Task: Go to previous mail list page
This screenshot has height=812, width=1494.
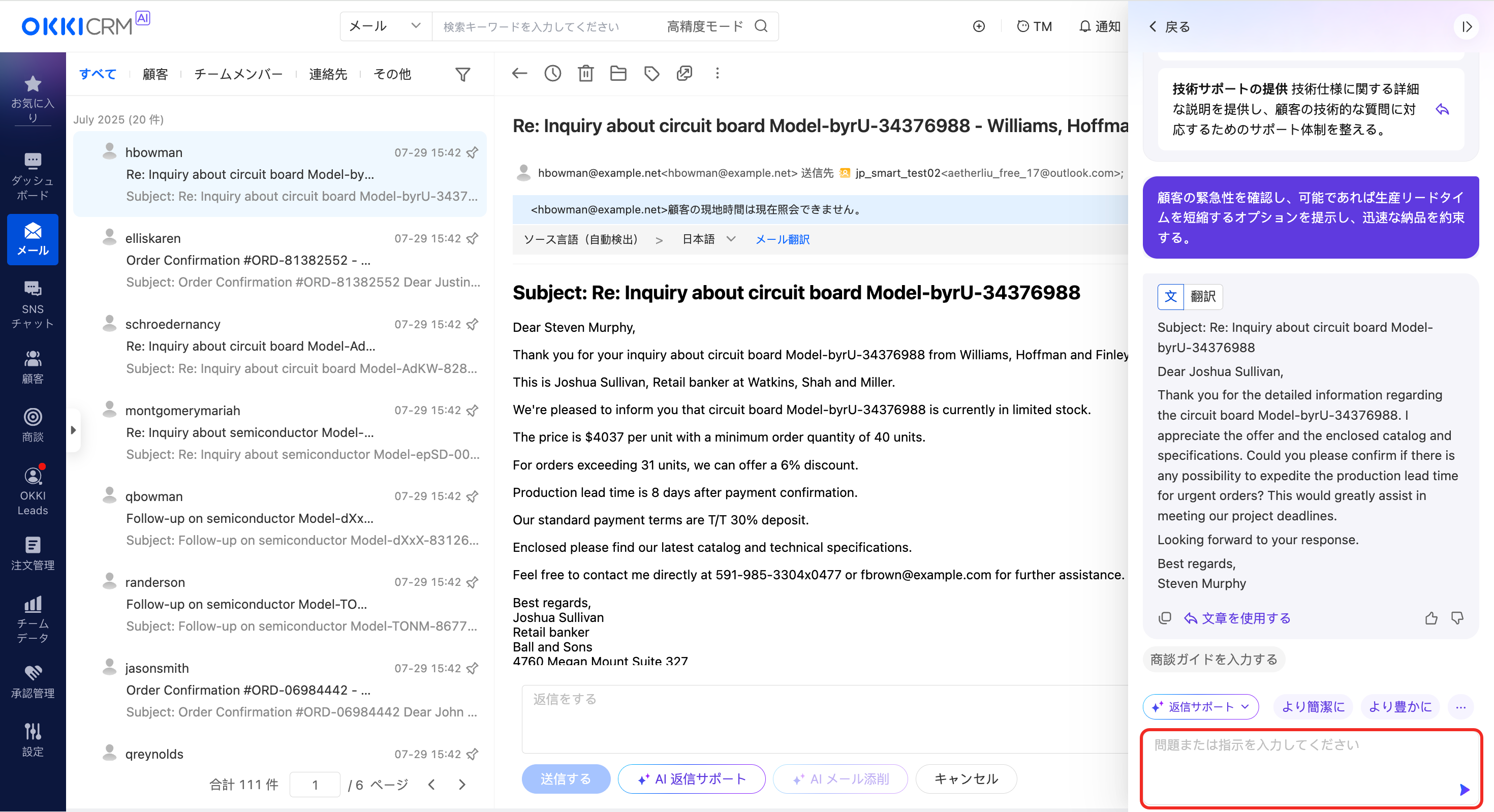Action: 431,784
